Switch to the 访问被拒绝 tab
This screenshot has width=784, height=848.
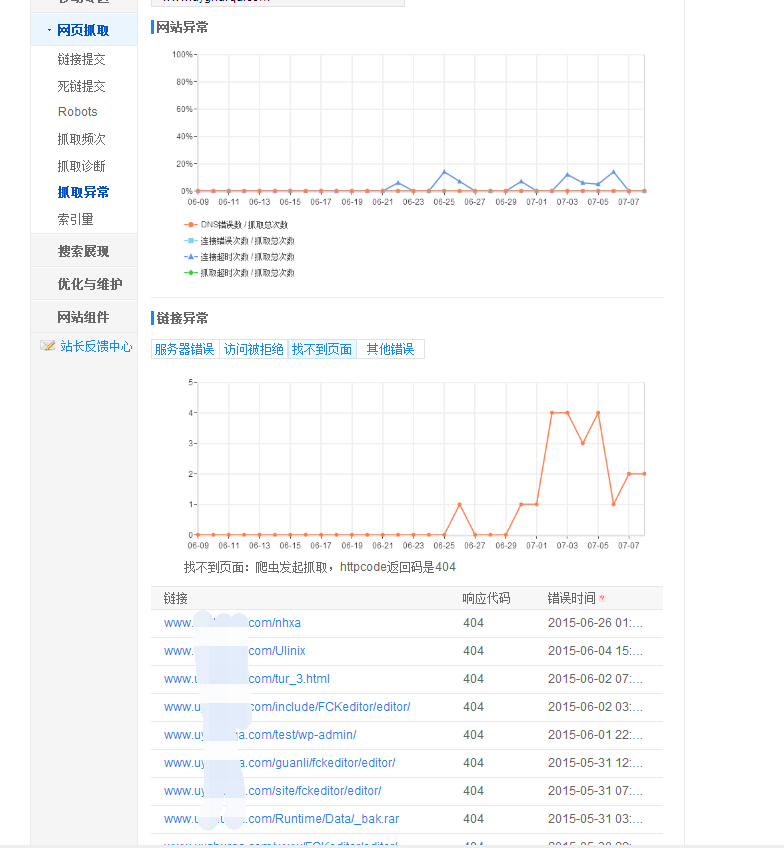253,349
